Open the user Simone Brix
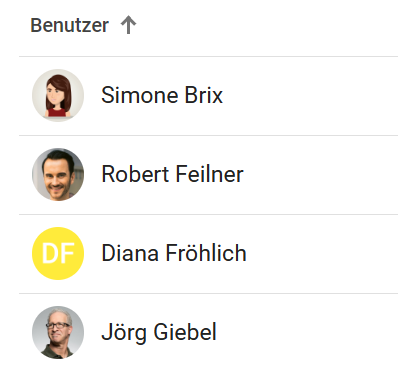Viewport: 398px width, 377px height. (x=162, y=95)
